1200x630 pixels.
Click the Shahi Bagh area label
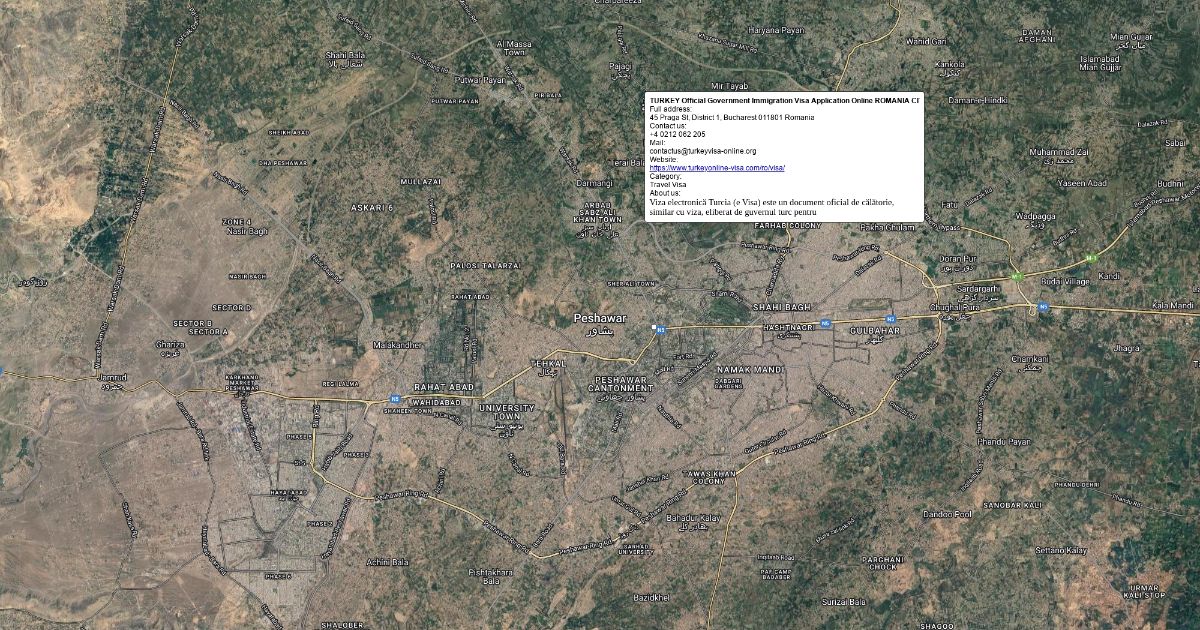coord(781,307)
